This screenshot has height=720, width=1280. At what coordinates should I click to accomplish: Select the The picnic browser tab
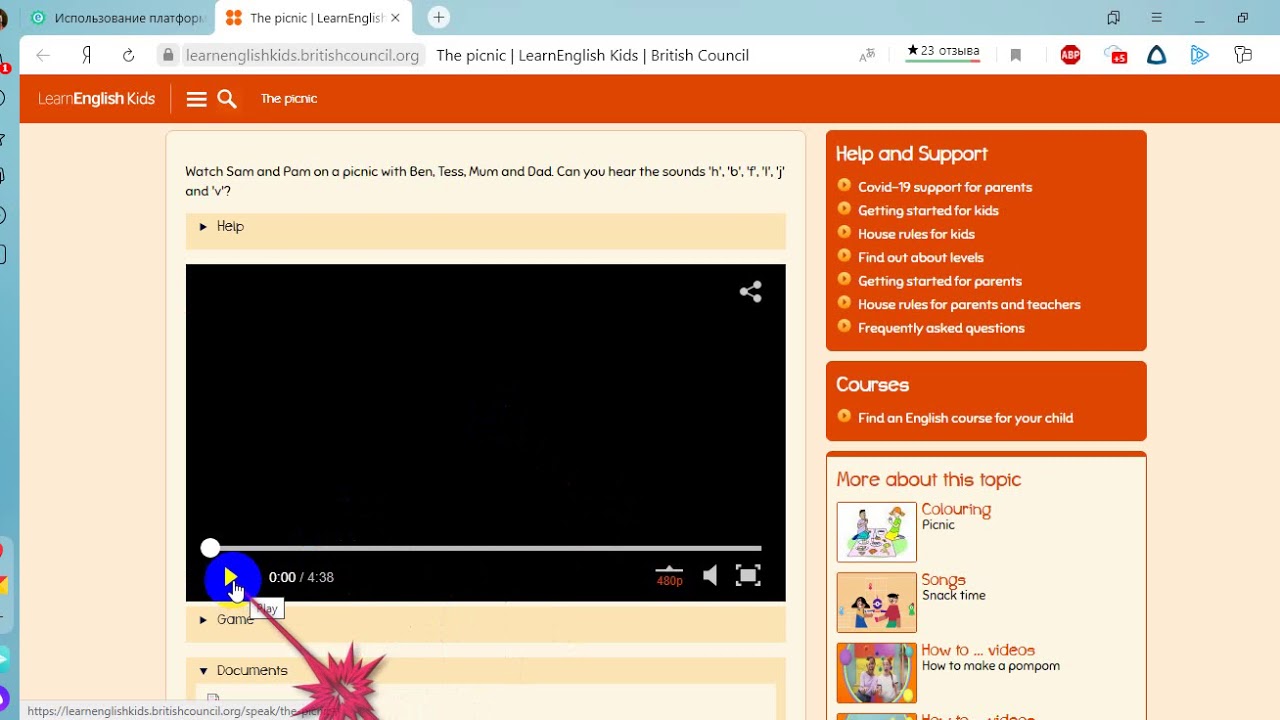313,18
